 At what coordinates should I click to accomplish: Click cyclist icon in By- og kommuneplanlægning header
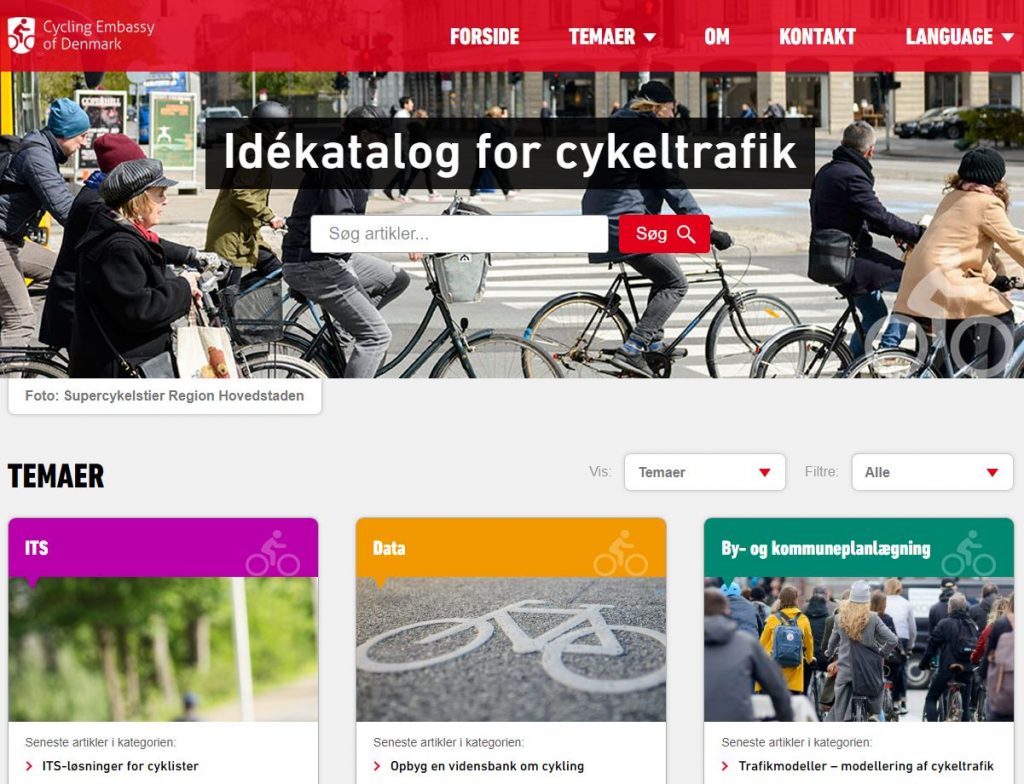point(968,553)
